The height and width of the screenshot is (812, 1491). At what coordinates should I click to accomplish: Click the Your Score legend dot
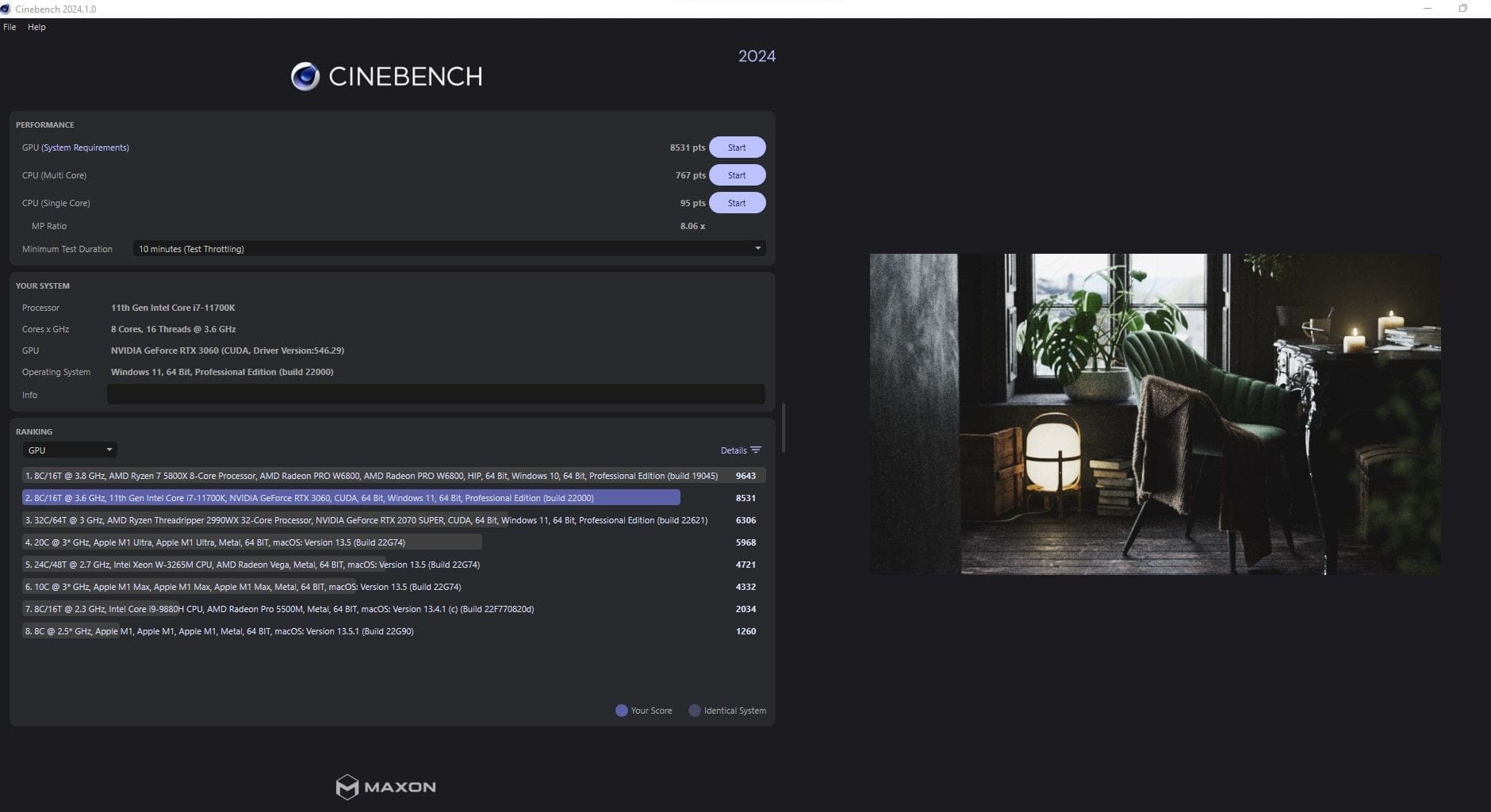(x=622, y=710)
